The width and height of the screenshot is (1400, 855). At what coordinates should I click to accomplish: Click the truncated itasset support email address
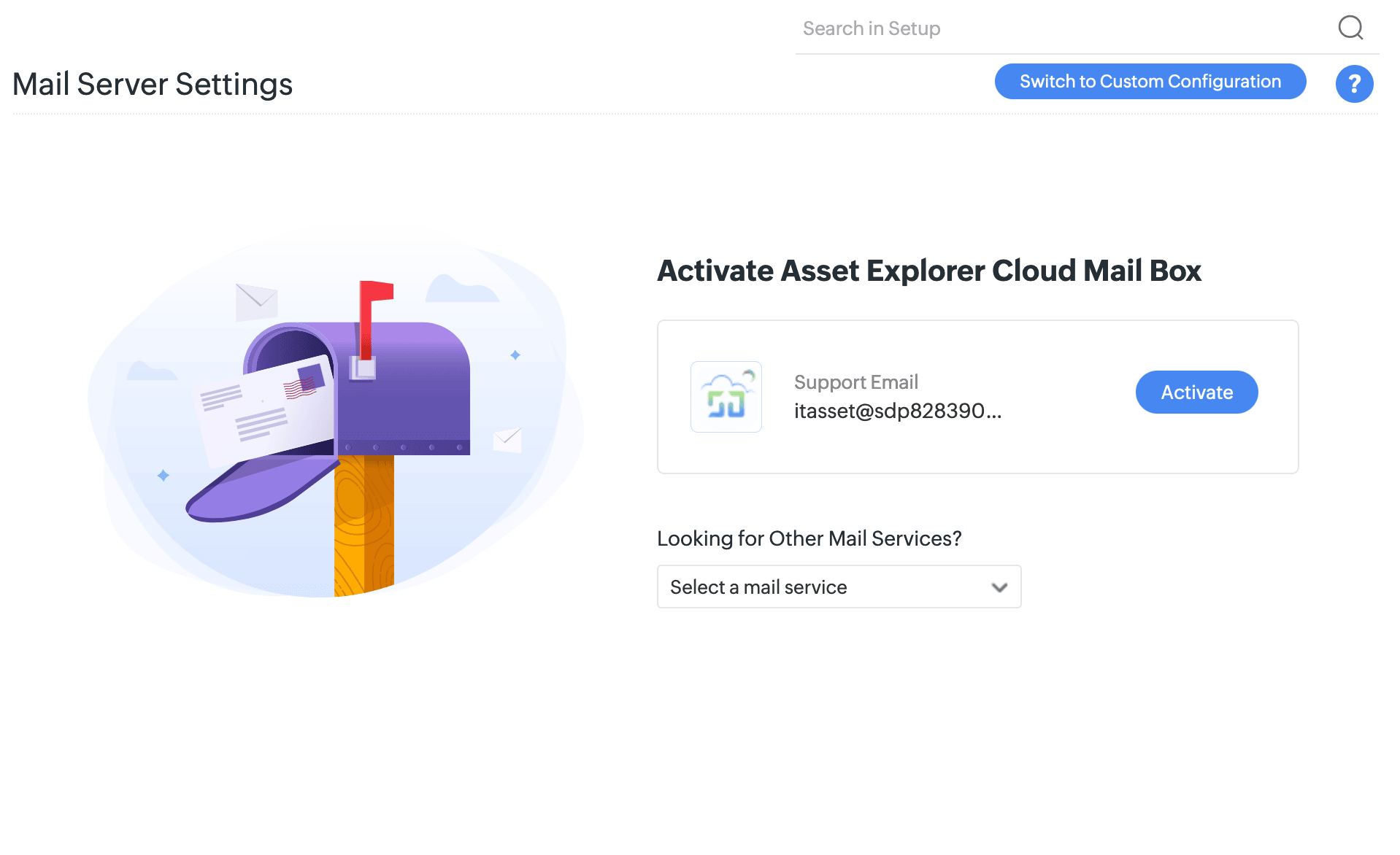897,411
